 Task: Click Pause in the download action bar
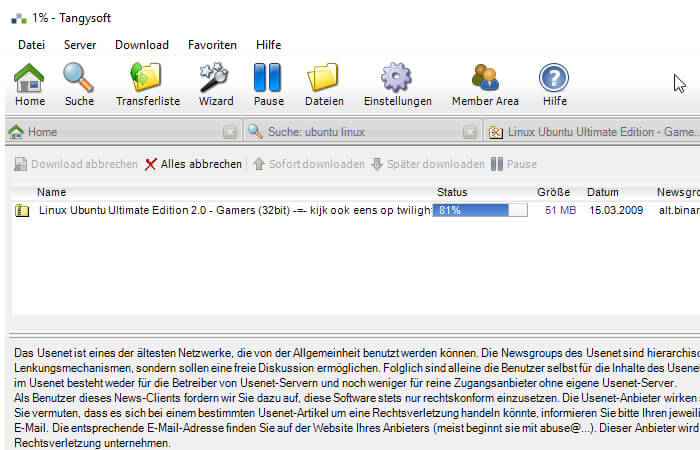(x=513, y=164)
